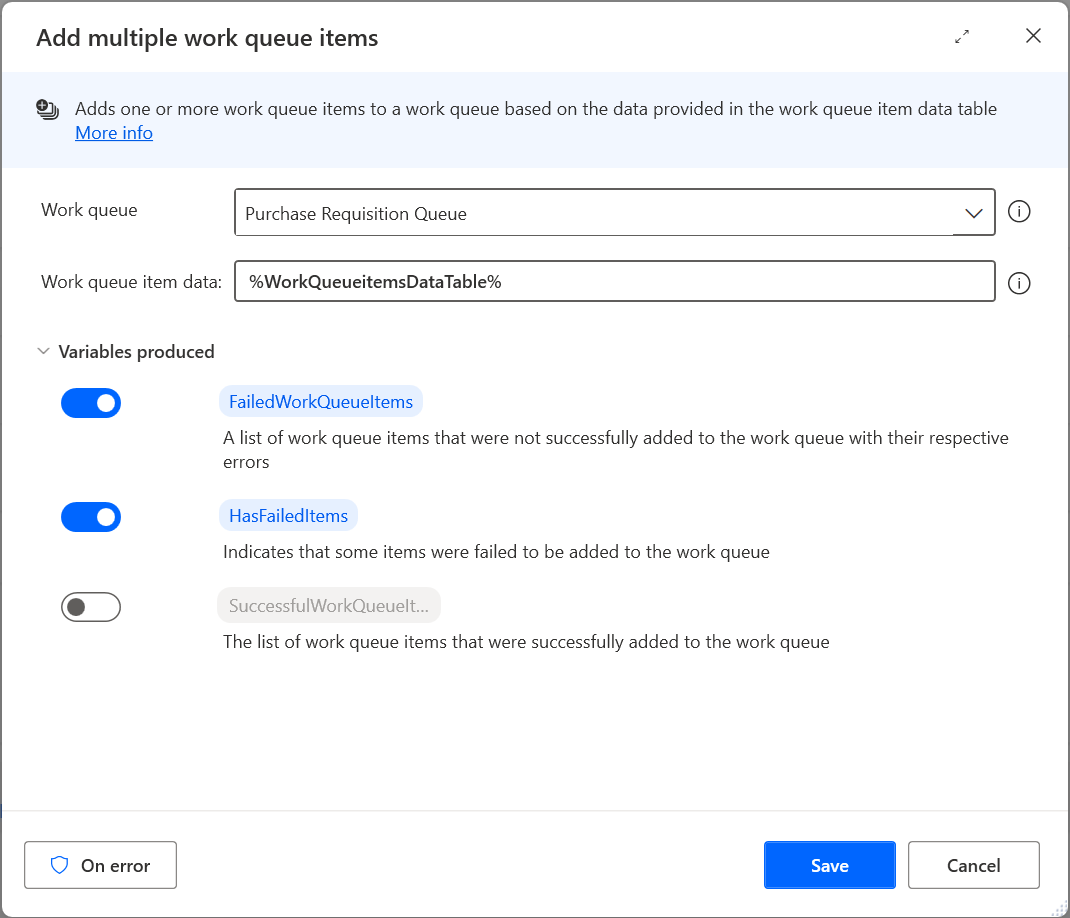Click the Work queue item data input field
This screenshot has height=918, width=1070.
pyautogui.click(x=614, y=281)
